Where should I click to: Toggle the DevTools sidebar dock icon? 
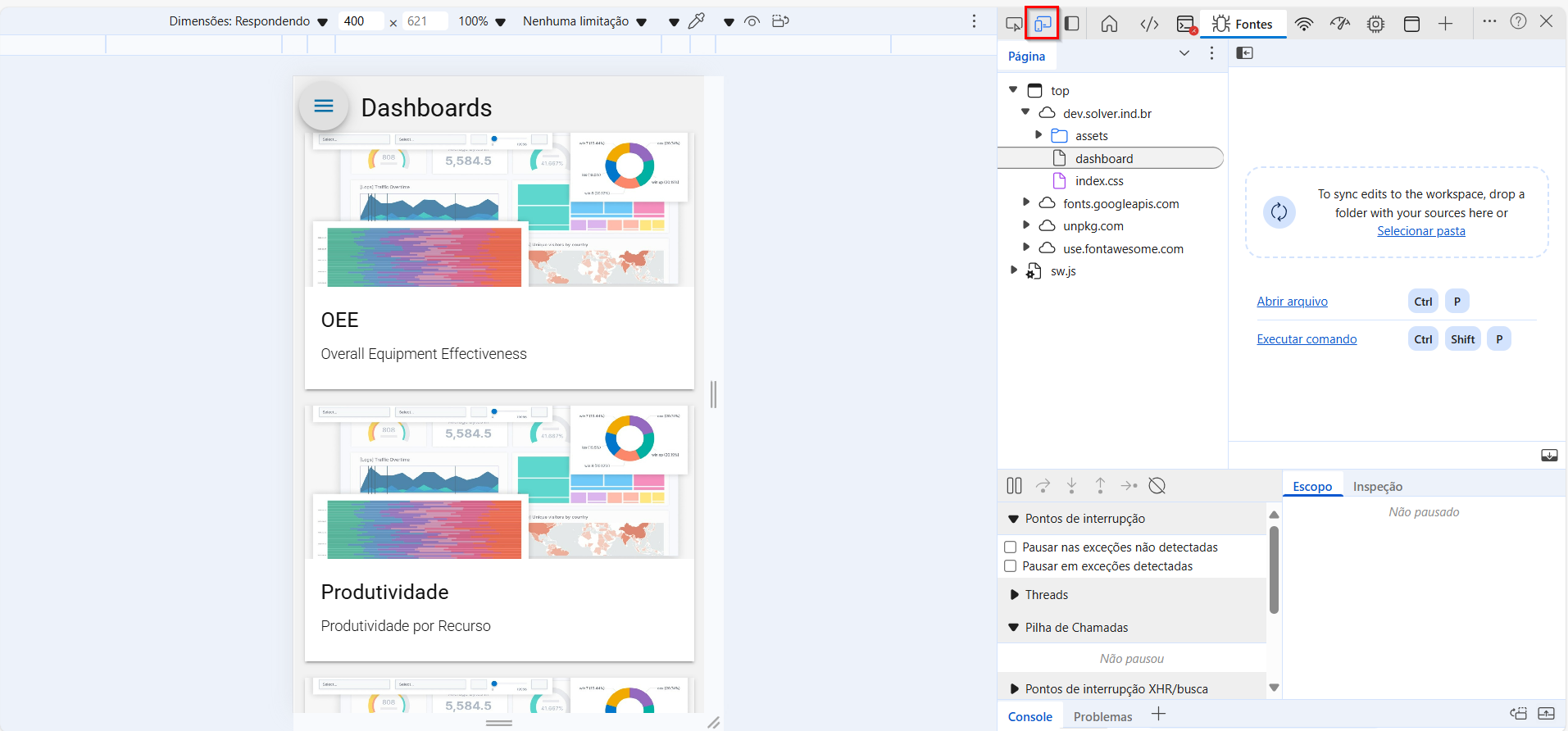[1071, 24]
